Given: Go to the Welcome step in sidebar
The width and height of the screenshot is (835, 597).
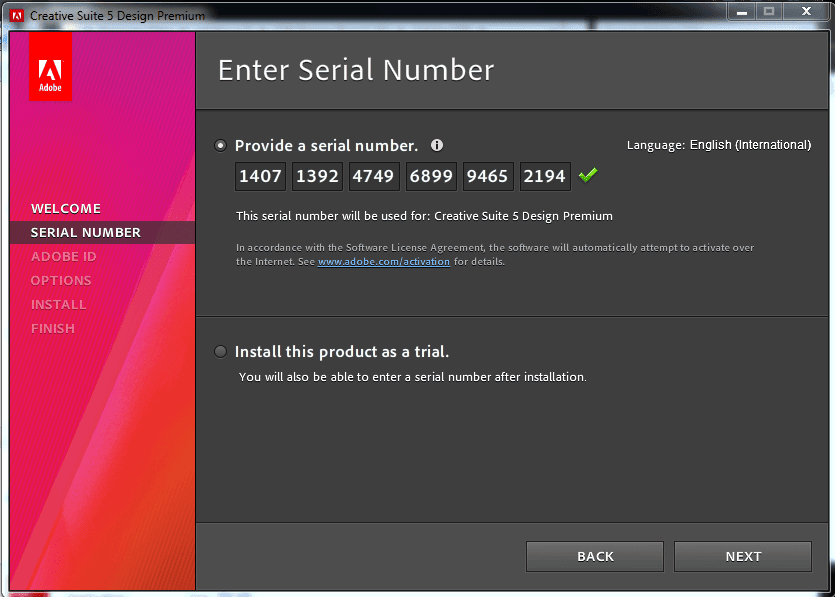Looking at the screenshot, I should pos(66,208).
